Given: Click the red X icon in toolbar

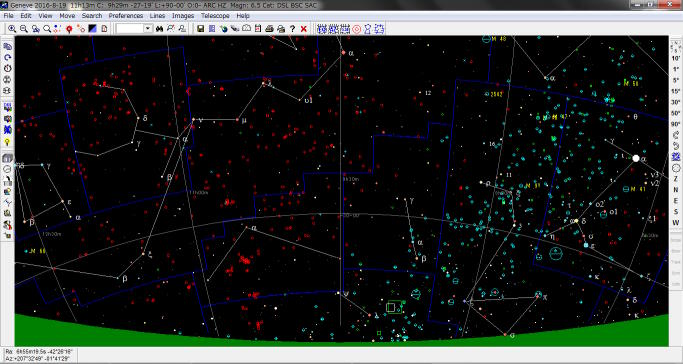Looking at the screenshot, I should pyautogui.click(x=304, y=29).
